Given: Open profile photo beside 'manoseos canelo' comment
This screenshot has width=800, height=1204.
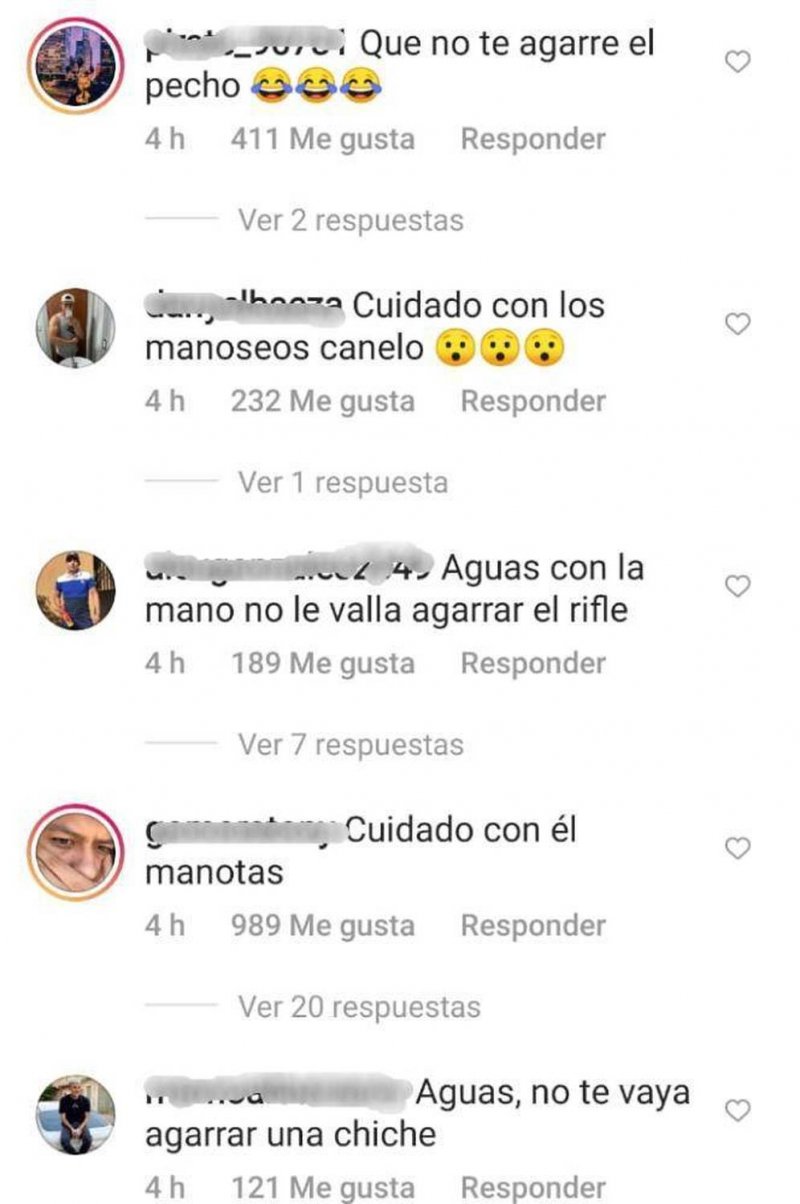Looking at the screenshot, I should (75, 327).
